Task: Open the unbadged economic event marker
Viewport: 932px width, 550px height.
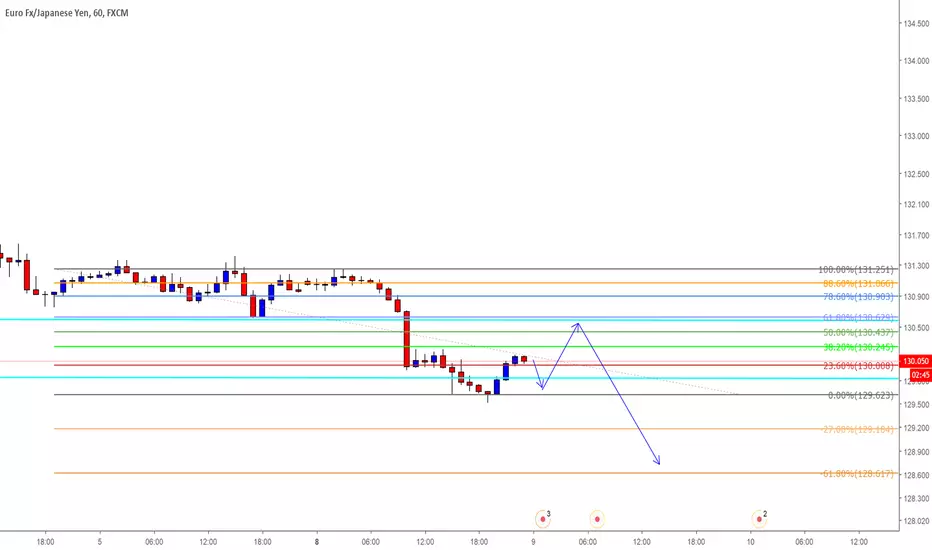Action: 597,519
